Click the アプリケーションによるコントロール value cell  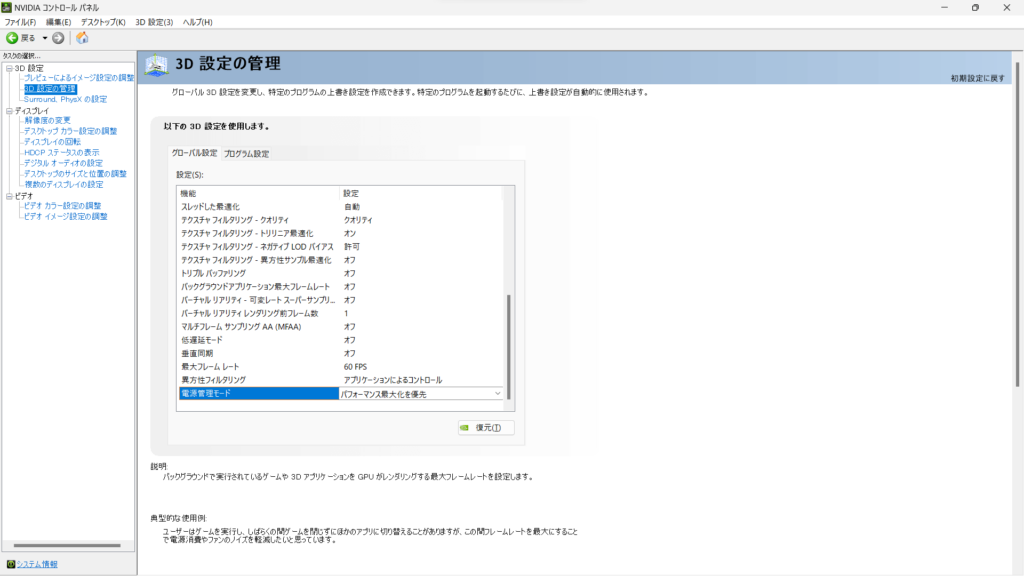[x=393, y=380]
